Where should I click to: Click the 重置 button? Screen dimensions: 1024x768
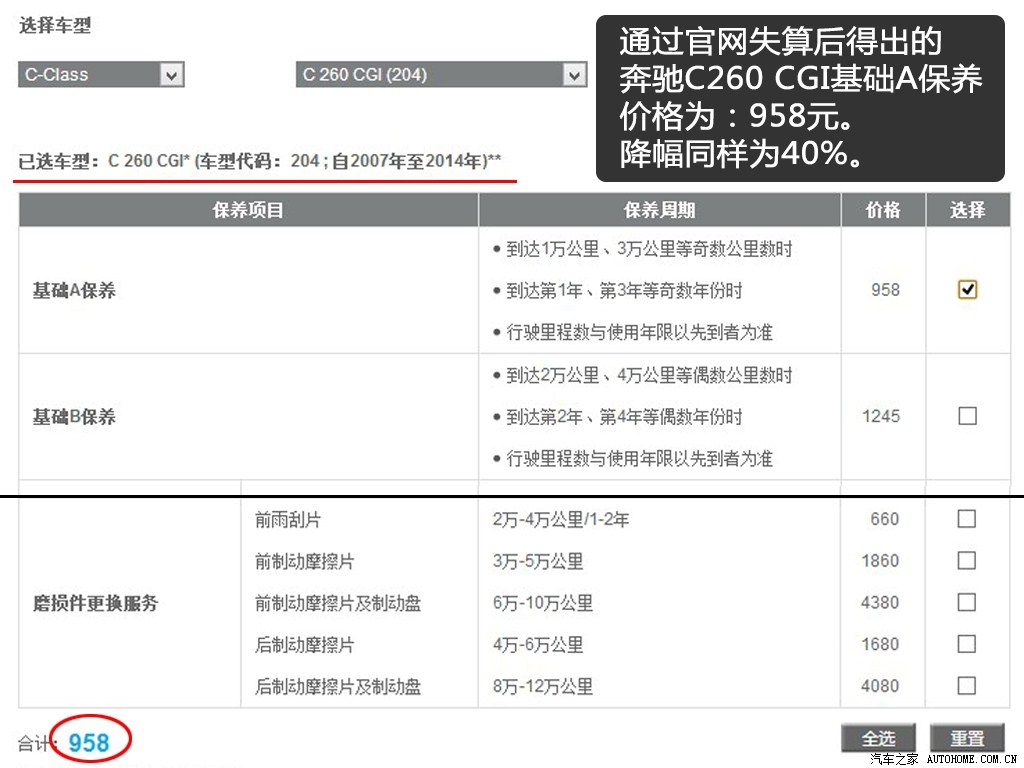[967, 739]
